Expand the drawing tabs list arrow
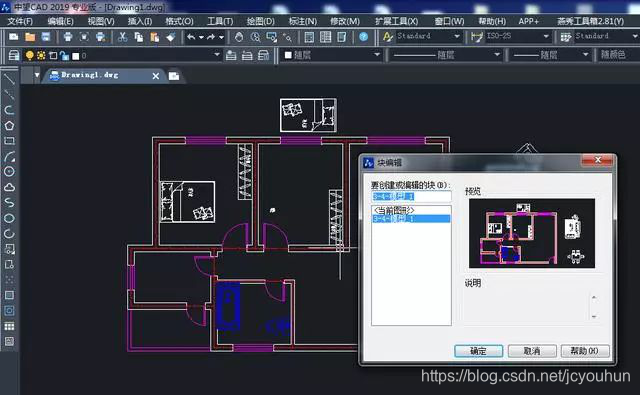 37,75
